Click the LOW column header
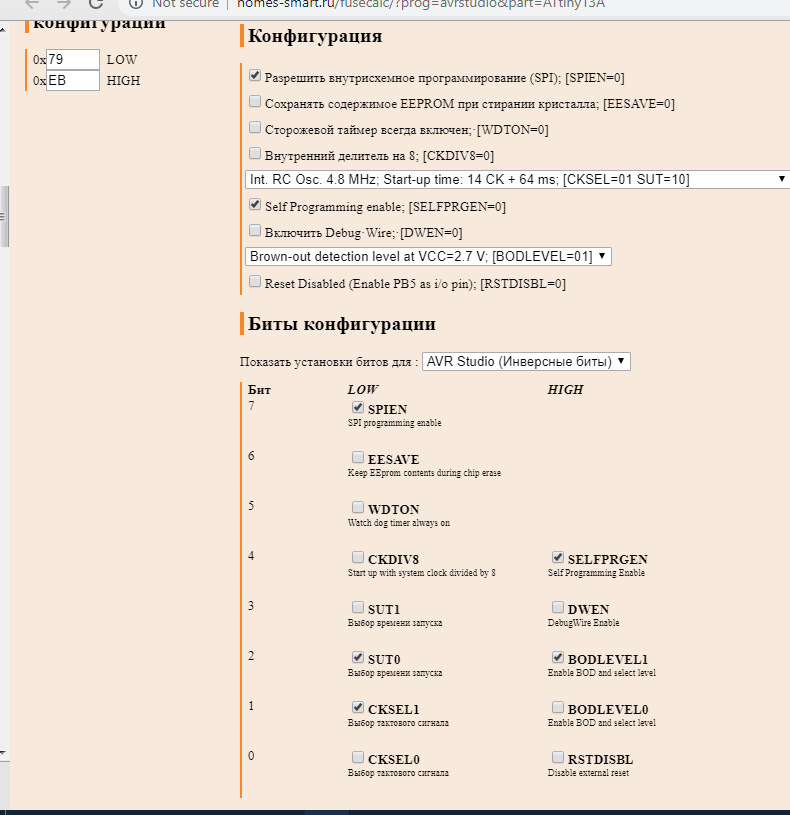 point(363,389)
